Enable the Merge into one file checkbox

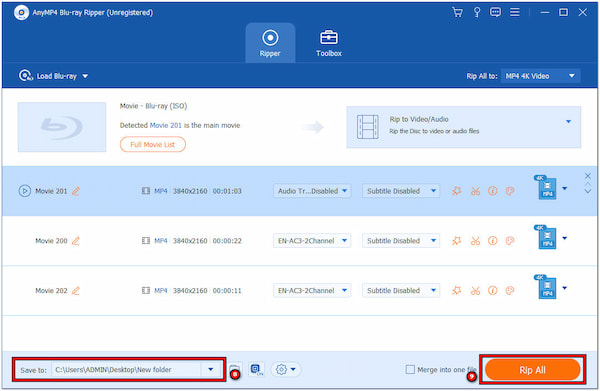pos(410,370)
